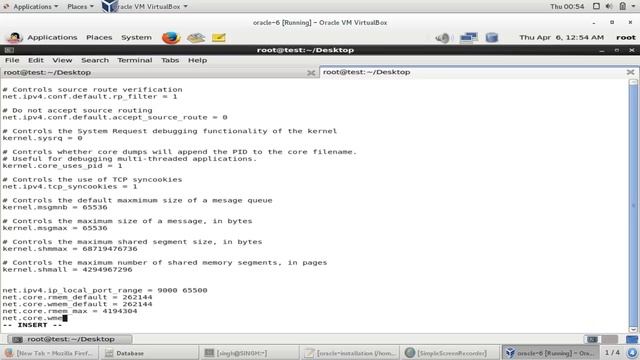Switch to oracle-installation editor in host taskbar
This screenshot has width=640, height=360.
(349, 353)
